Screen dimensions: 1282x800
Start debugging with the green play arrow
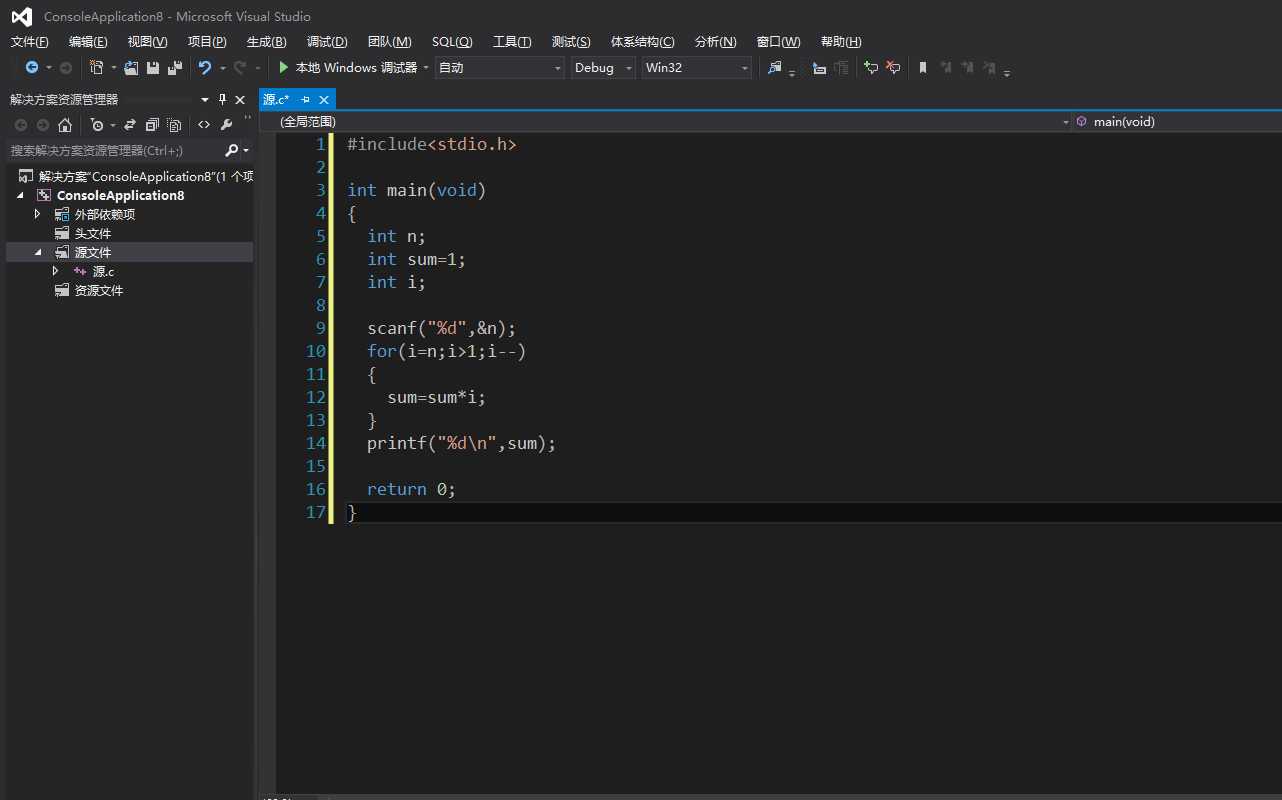coord(284,68)
